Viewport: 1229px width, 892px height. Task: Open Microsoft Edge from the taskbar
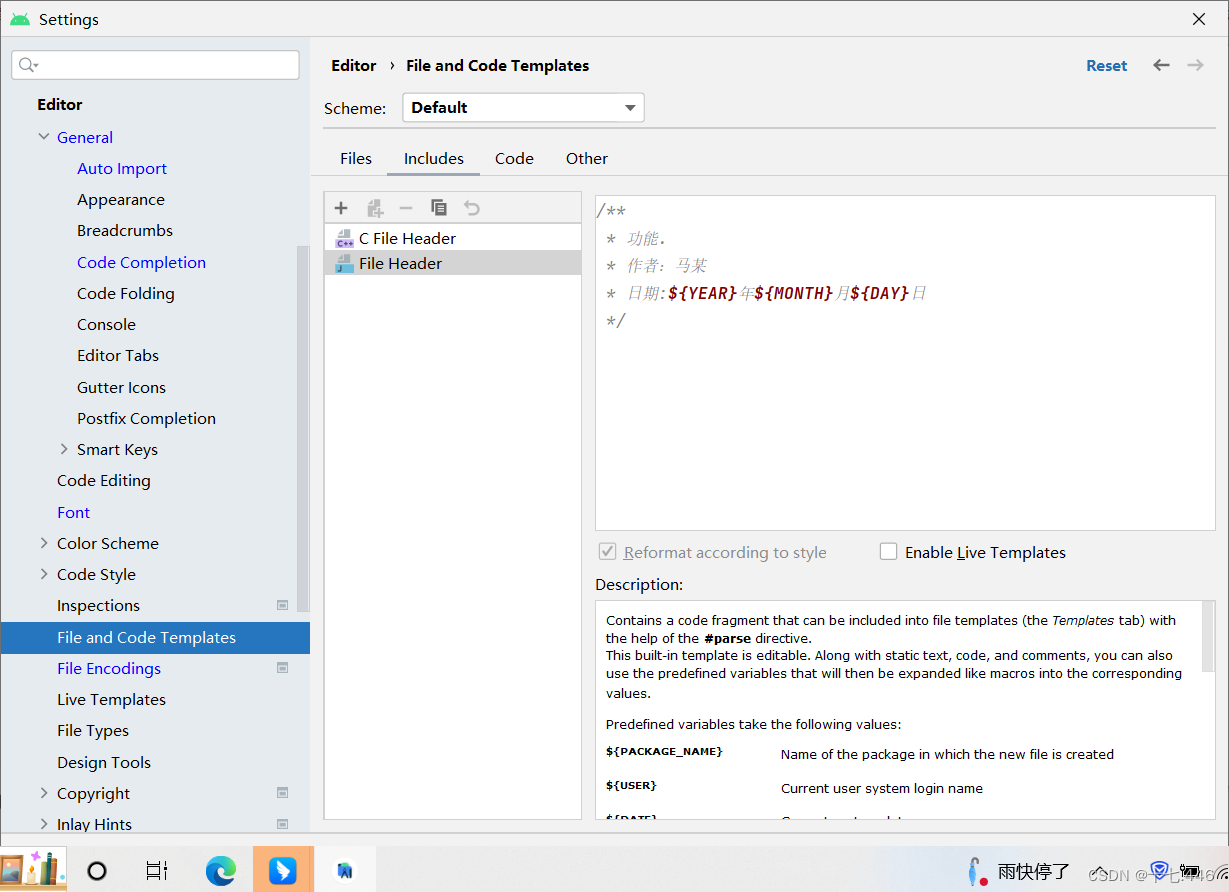(x=221, y=869)
